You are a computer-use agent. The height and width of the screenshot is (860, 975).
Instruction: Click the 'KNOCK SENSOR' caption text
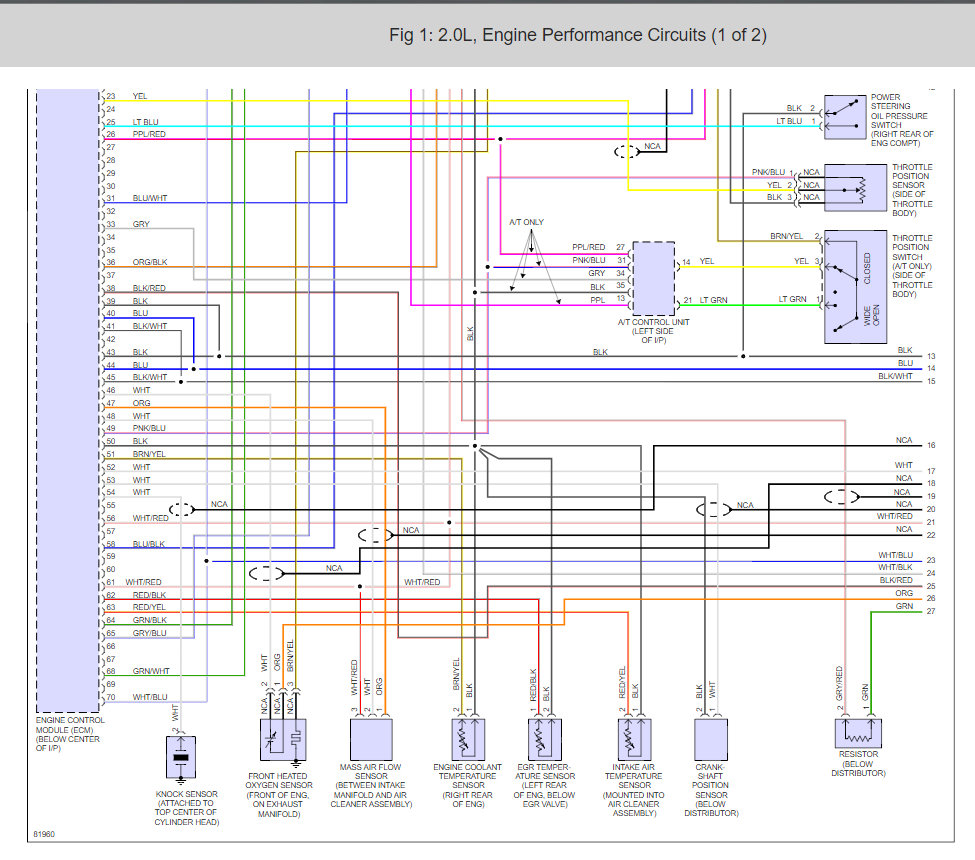tap(187, 808)
